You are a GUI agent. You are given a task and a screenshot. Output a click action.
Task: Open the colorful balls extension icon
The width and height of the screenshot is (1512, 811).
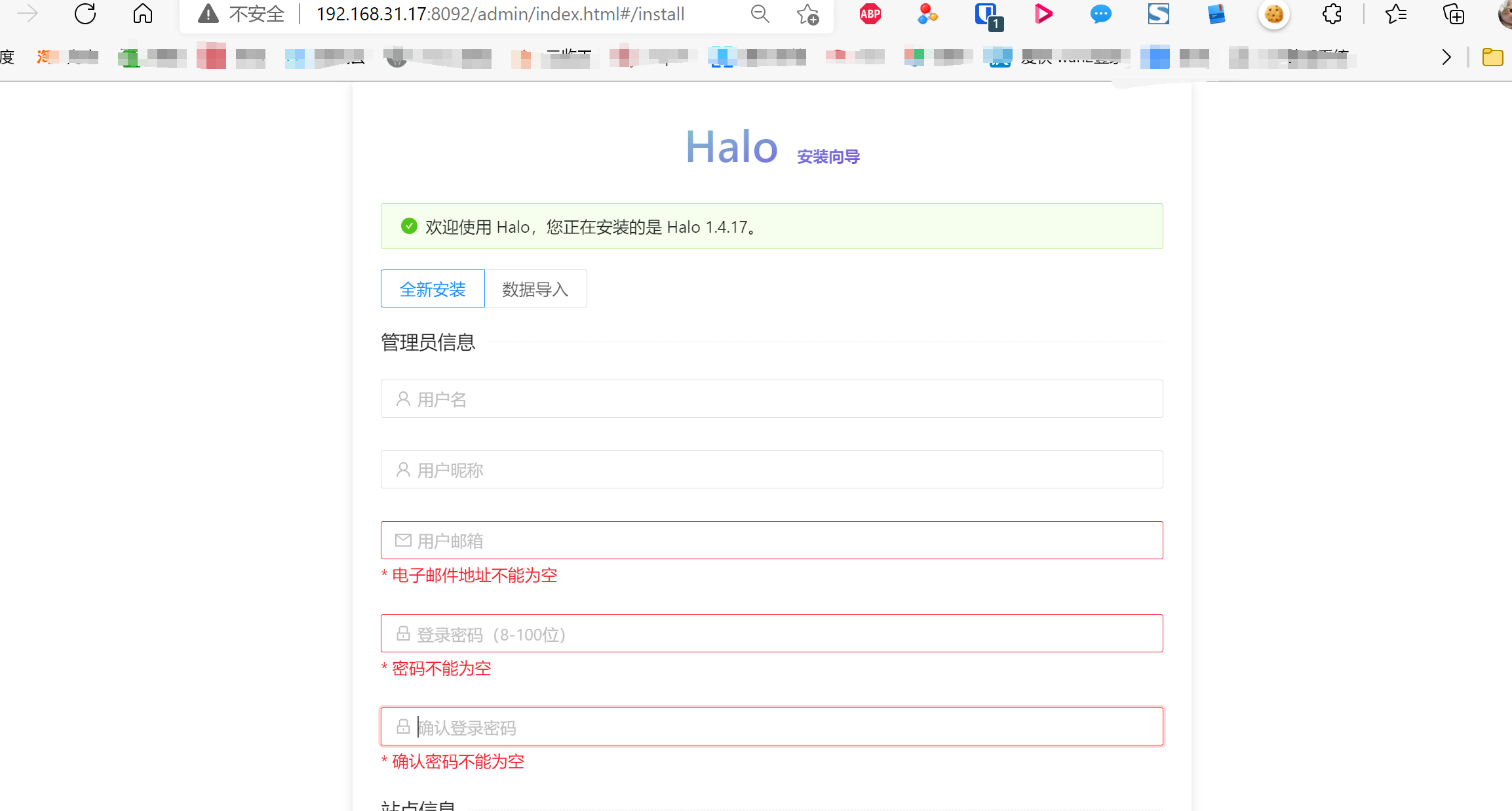[927, 14]
